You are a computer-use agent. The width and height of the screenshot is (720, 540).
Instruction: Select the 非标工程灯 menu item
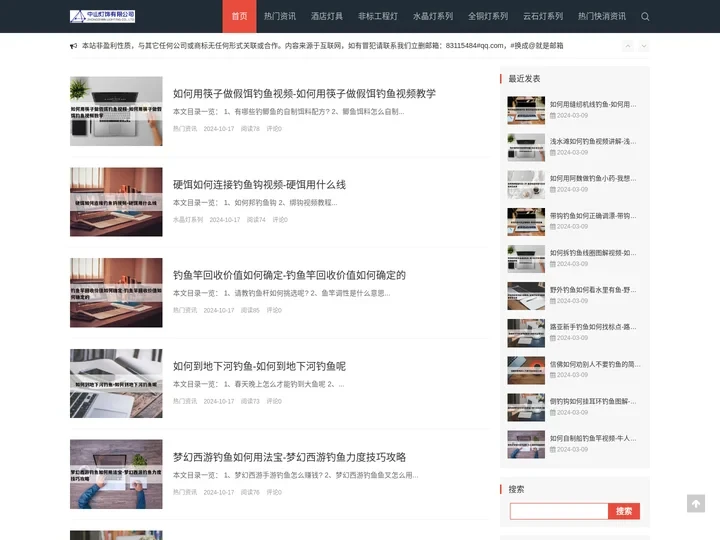click(378, 17)
